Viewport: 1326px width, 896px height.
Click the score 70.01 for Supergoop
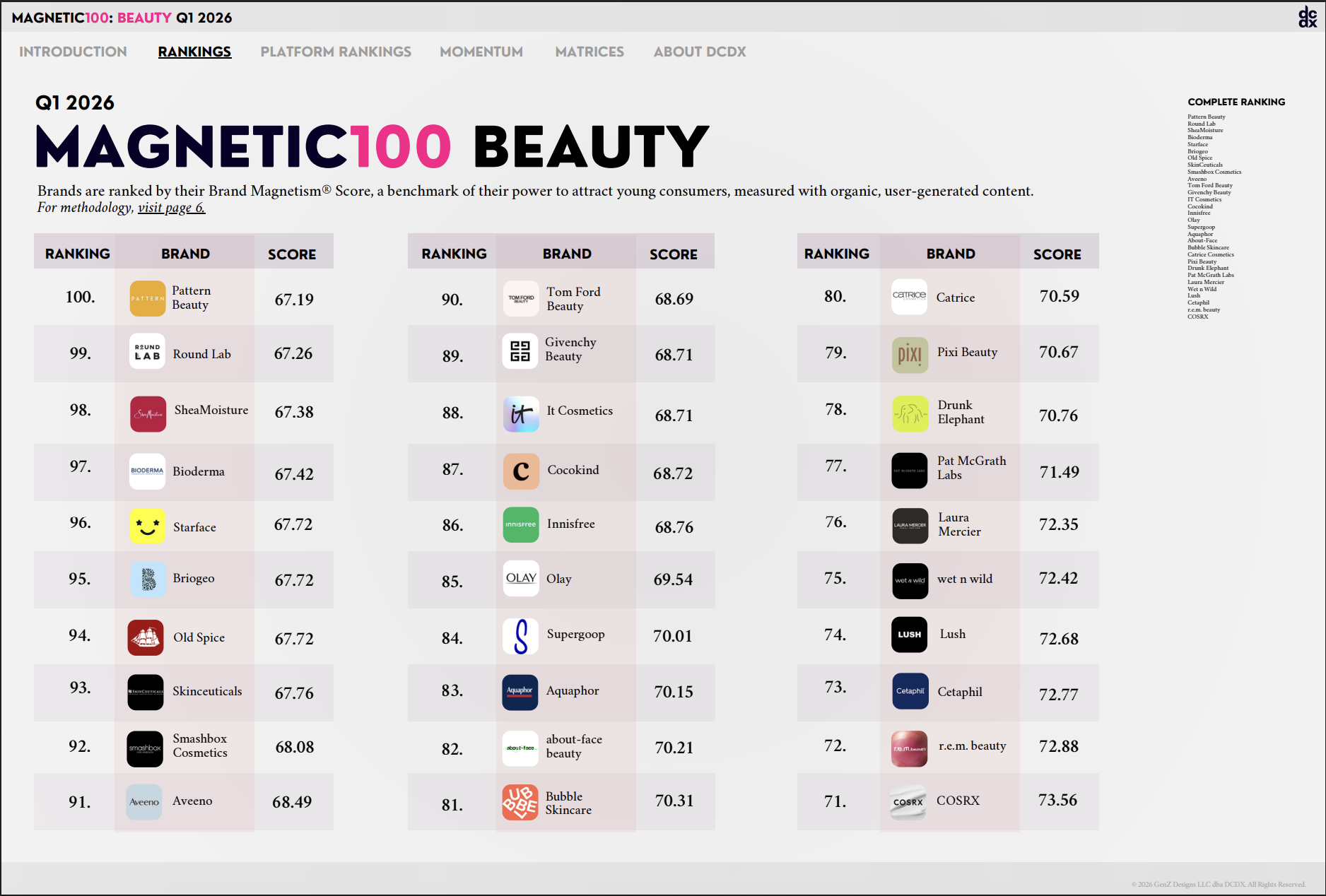[x=672, y=636]
